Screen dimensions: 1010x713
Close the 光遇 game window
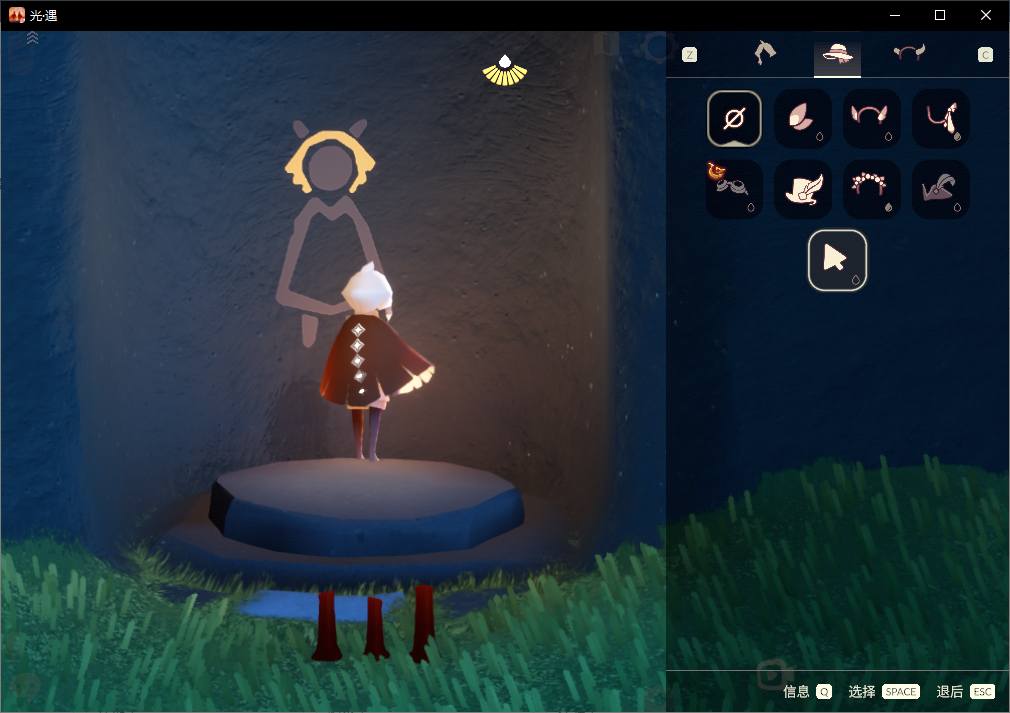point(986,15)
